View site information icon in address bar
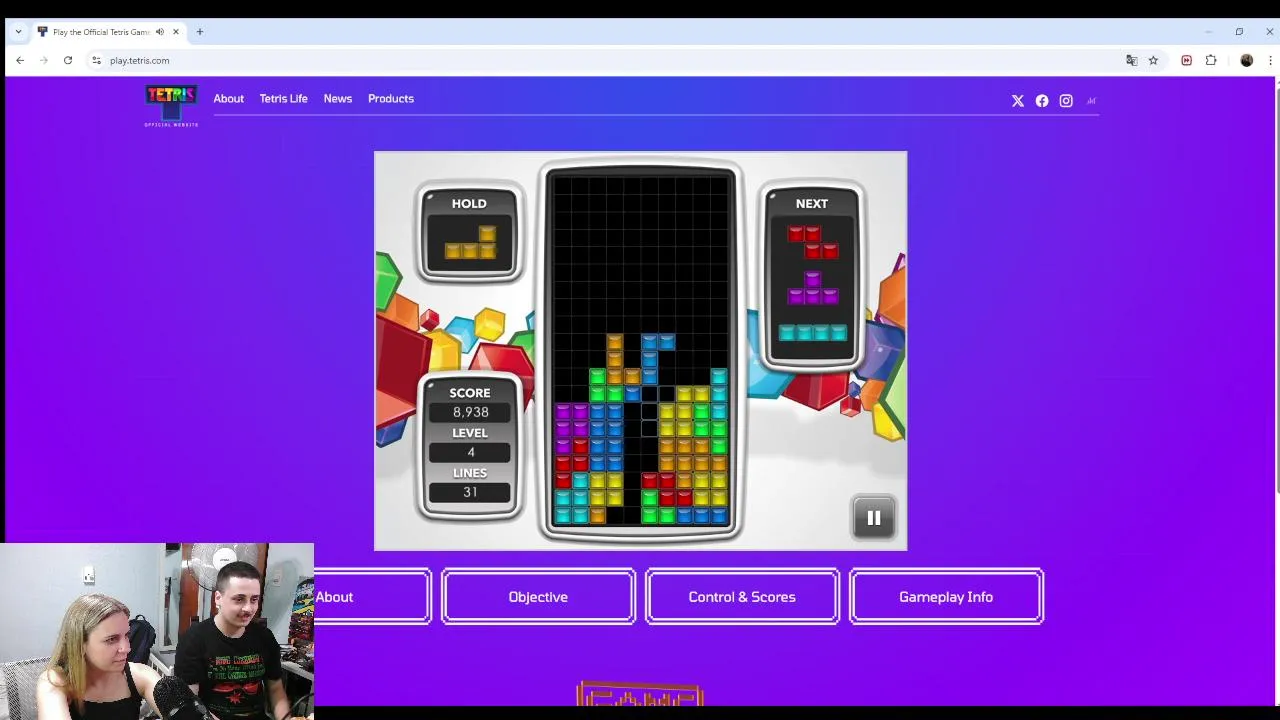Screen dimensions: 1280x720 click(x=96, y=60)
